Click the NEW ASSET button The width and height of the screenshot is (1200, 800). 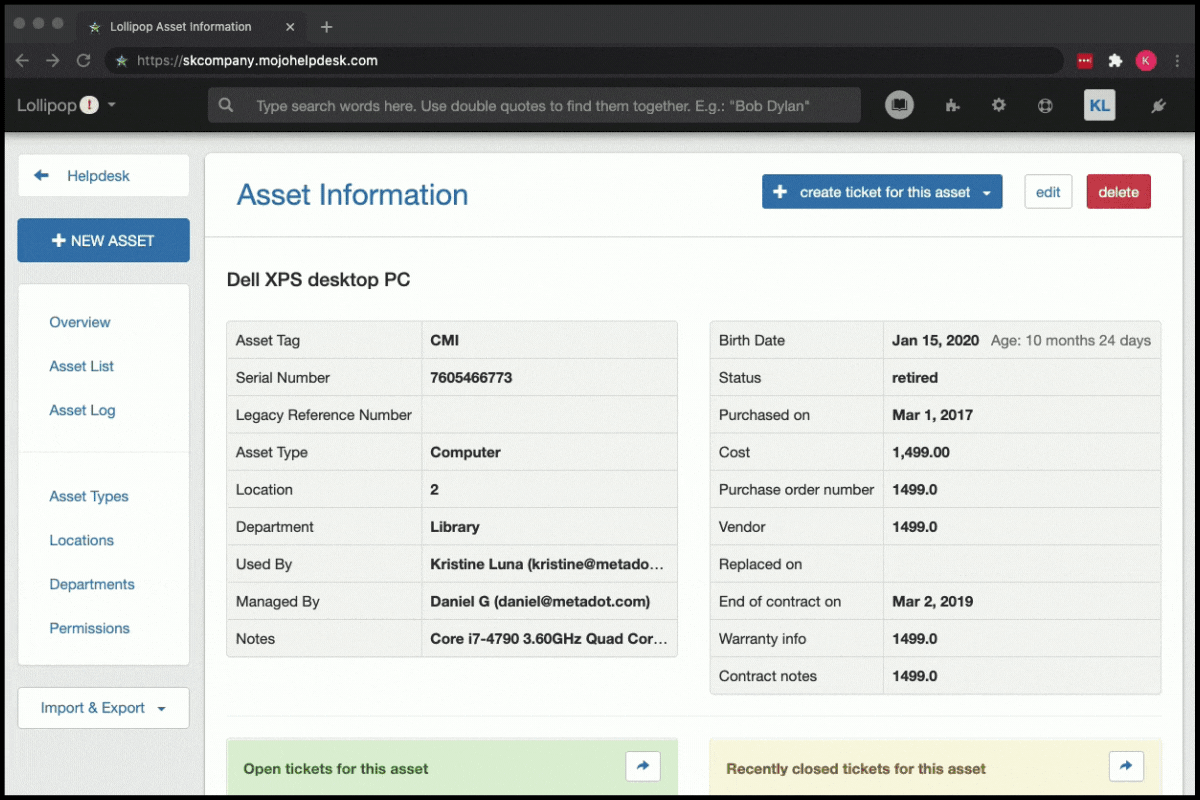pyautogui.click(x=103, y=240)
